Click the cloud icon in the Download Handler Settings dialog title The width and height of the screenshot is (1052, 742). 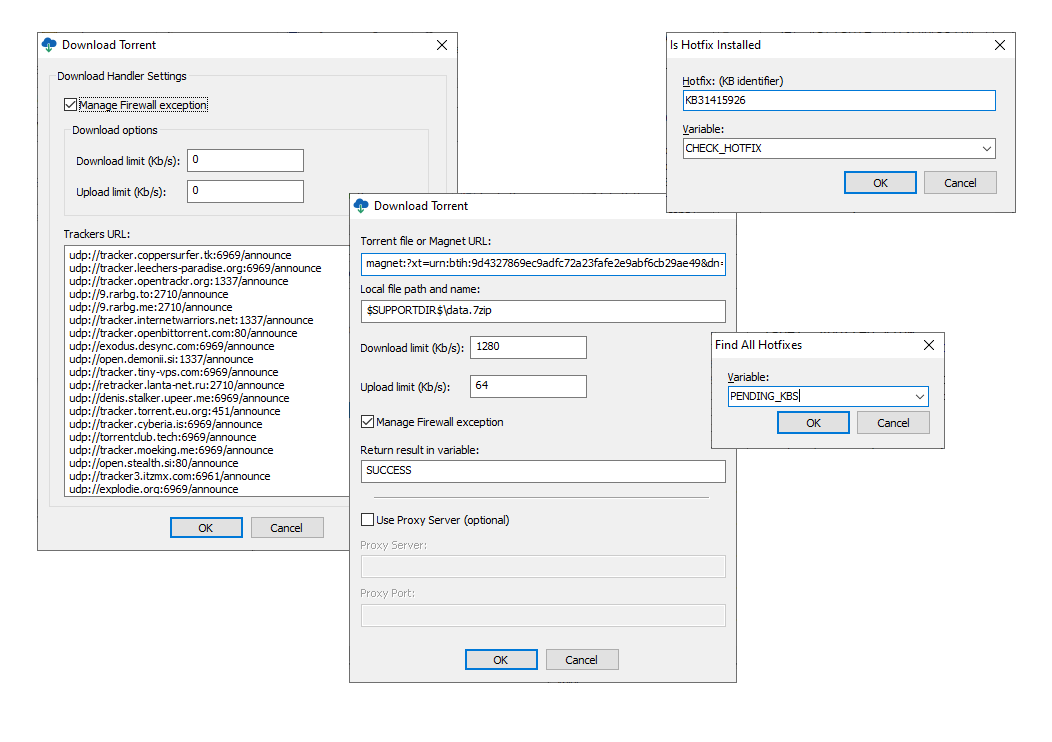49,45
